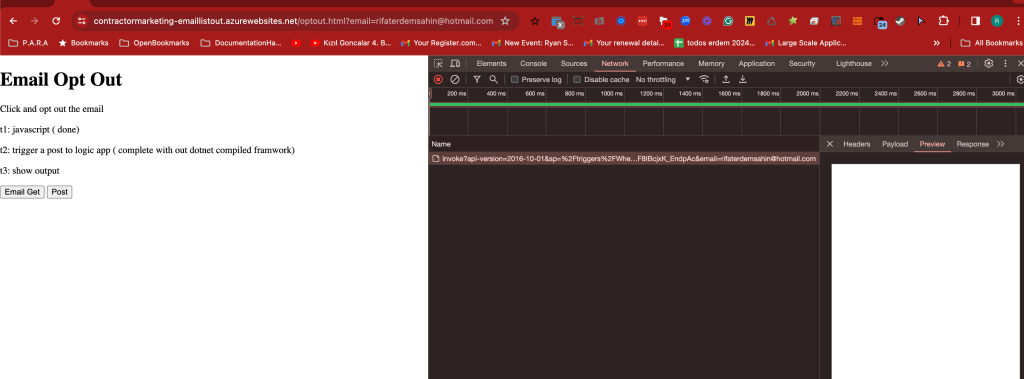Open the site information icon in the address bar
Viewport: 1024px width, 379px height.
(x=82, y=21)
